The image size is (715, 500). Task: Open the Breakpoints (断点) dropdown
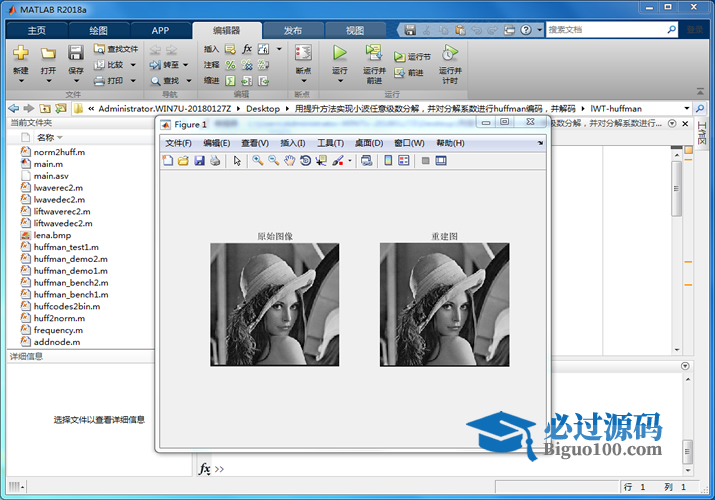point(303,83)
